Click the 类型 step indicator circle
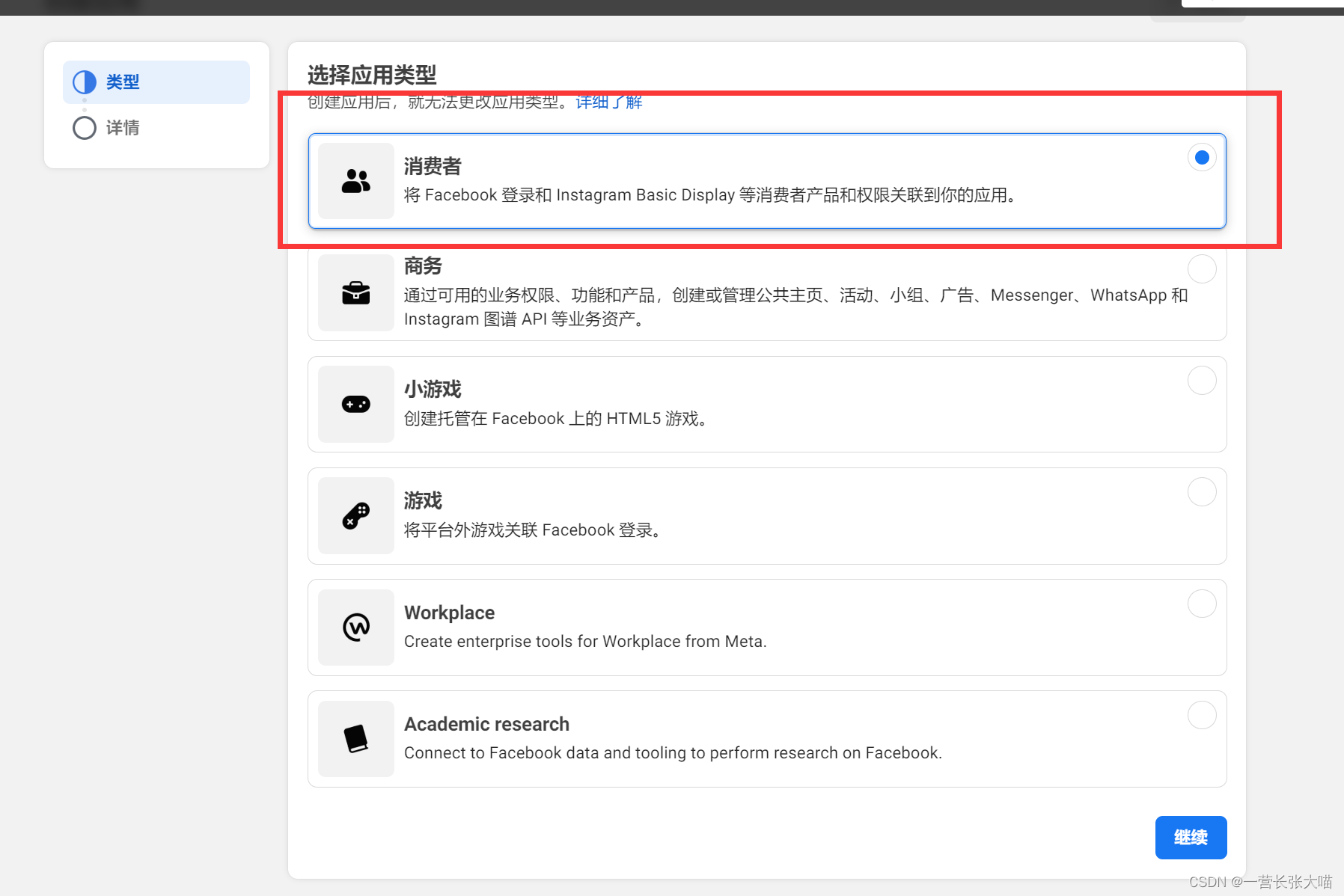Image resolution: width=1344 pixels, height=896 pixels. coord(84,82)
